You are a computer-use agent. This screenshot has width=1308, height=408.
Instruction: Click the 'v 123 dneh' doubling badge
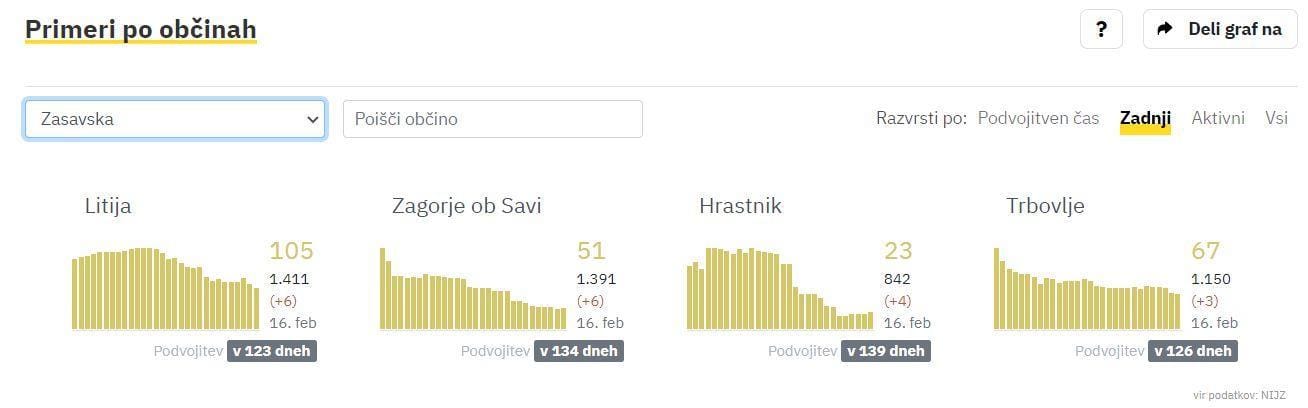[x=272, y=351]
